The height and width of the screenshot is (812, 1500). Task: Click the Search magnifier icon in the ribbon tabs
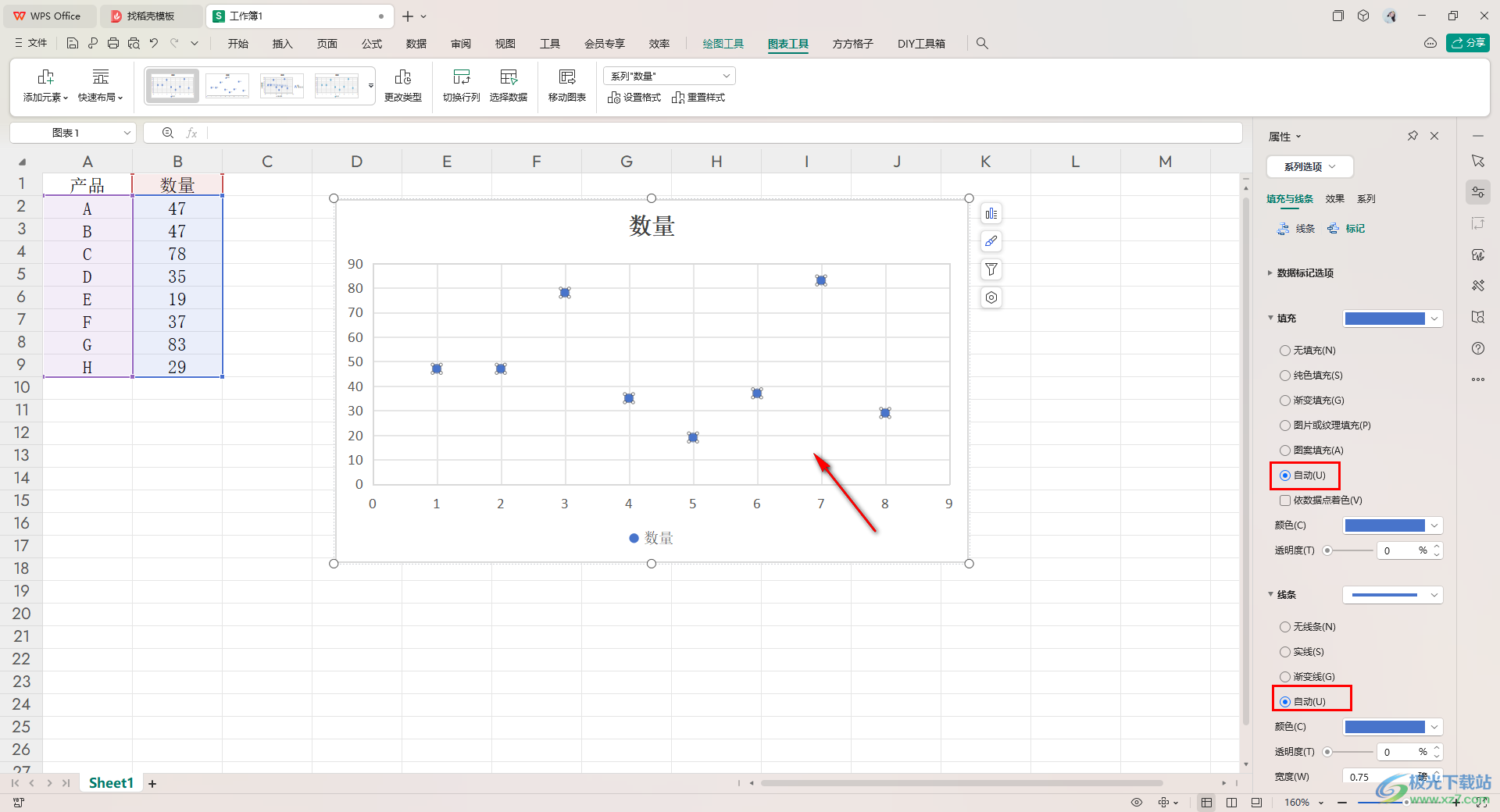click(982, 44)
